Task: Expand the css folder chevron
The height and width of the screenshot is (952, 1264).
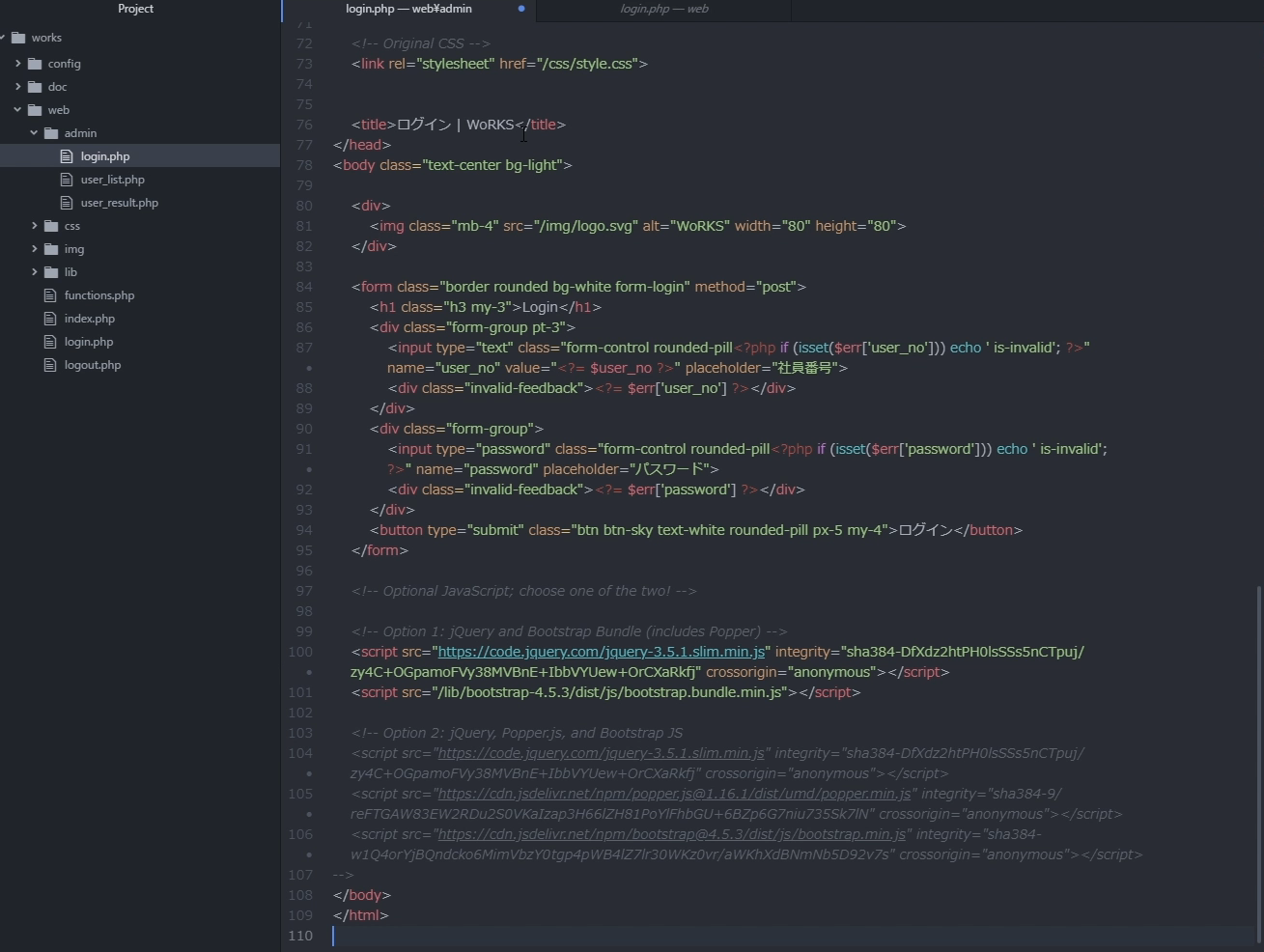Action: click(34, 226)
